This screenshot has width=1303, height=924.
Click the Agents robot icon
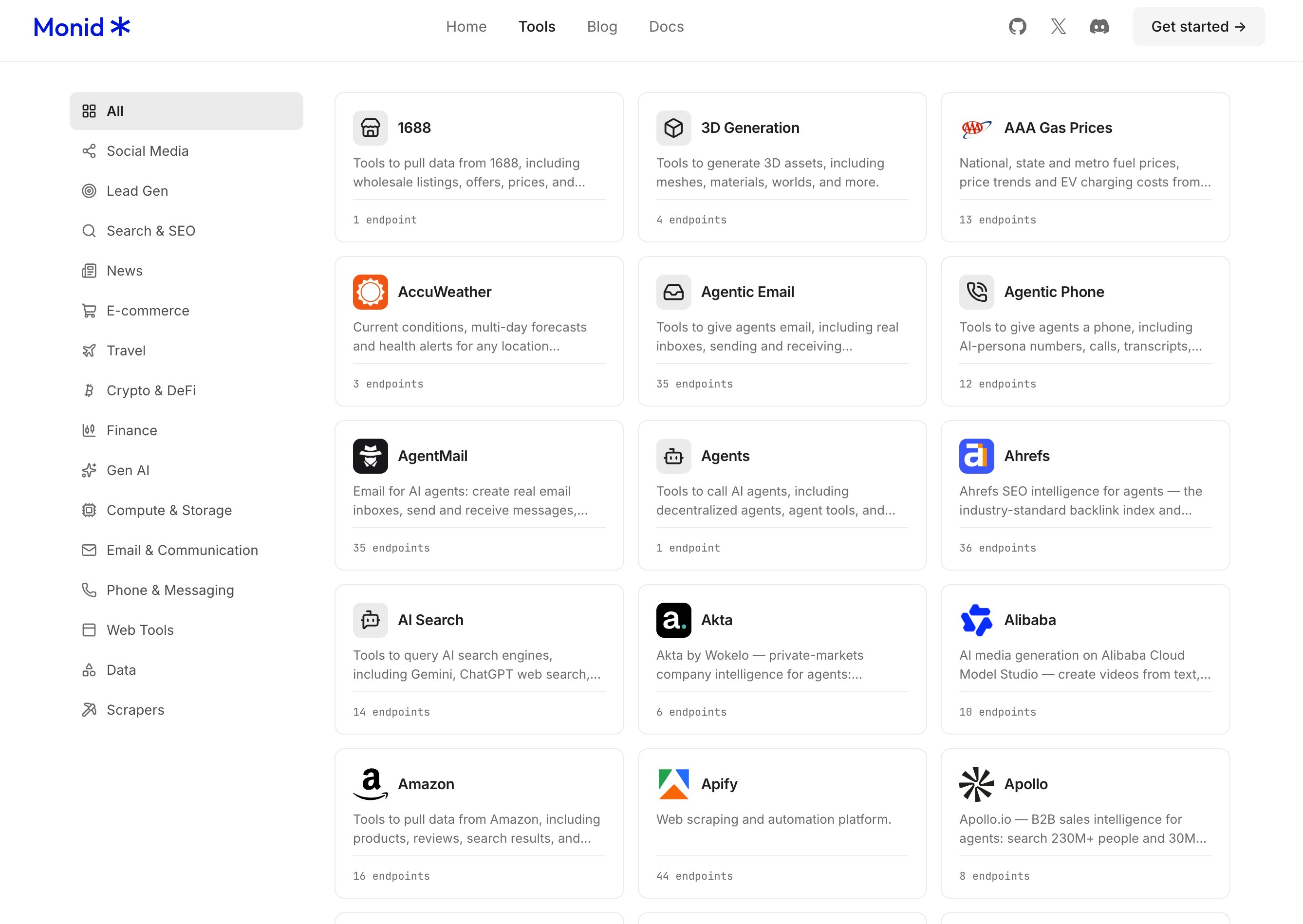(x=674, y=456)
